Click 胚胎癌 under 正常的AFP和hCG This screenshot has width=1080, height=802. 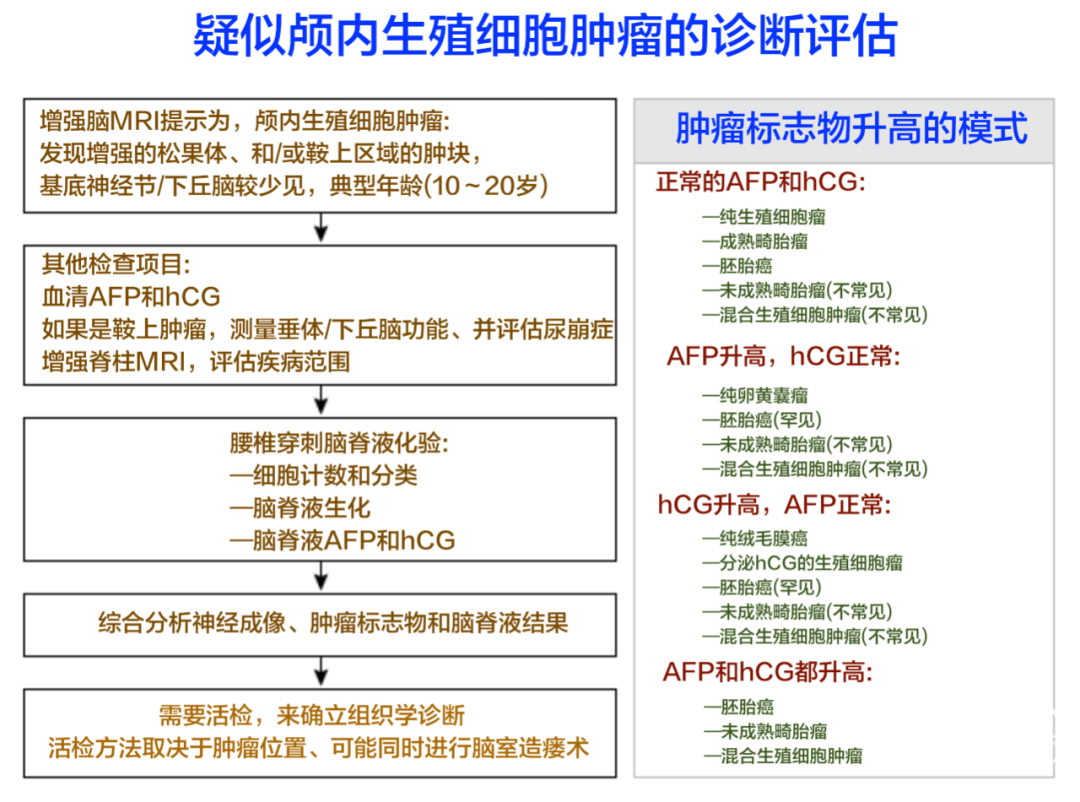pyautogui.click(x=737, y=265)
